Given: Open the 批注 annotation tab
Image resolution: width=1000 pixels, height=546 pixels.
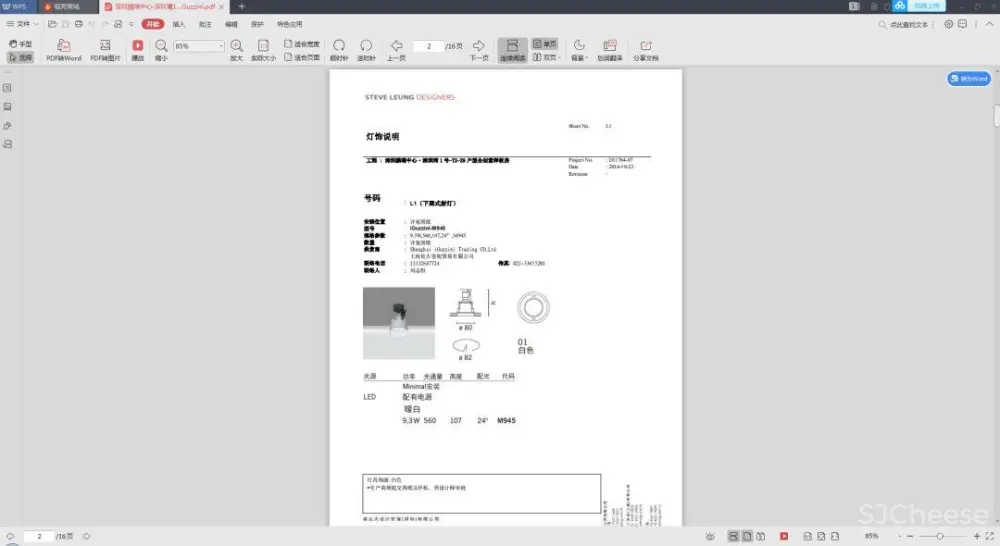Looking at the screenshot, I should [205, 23].
